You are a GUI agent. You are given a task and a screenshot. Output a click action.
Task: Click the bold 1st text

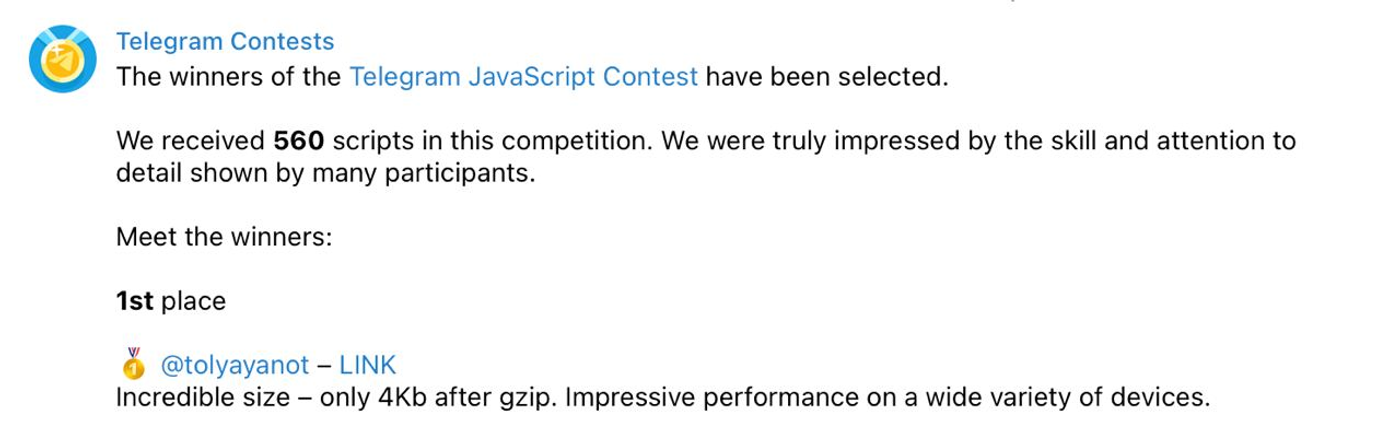pos(135,301)
